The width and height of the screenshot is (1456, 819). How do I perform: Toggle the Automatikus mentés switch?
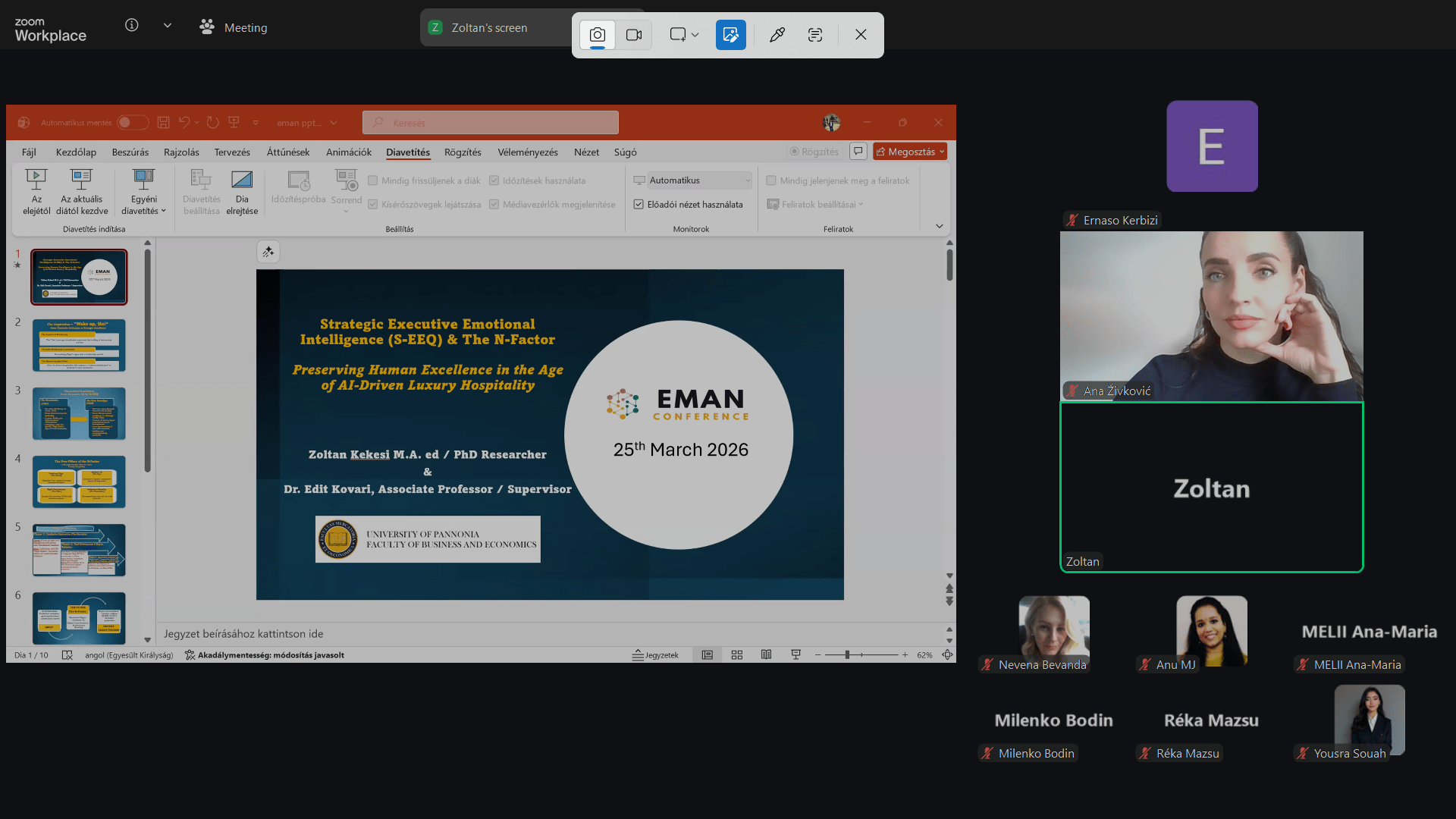[x=133, y=122]
